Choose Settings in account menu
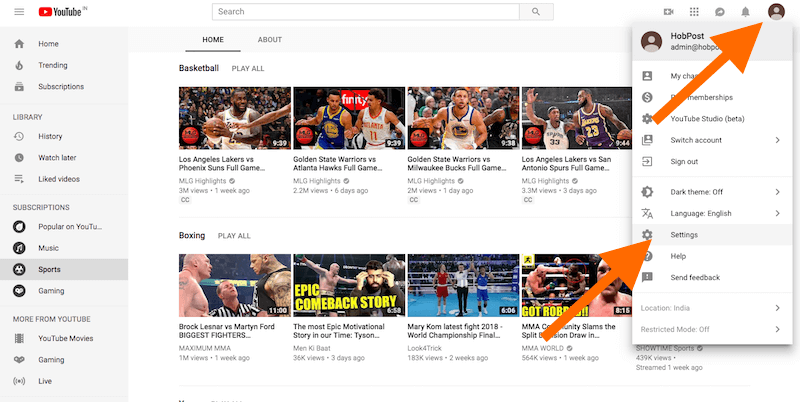The height and width of the screenshot is (402, 800). tap(712, 235)
